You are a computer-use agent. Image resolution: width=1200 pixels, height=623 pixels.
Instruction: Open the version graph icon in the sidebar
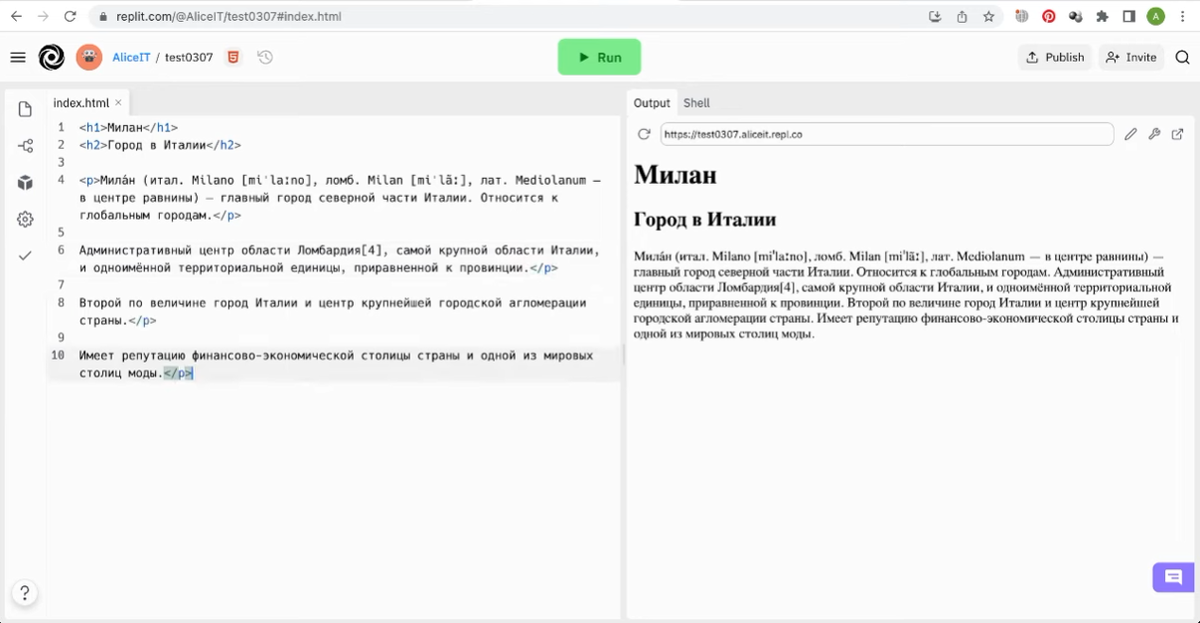[24, 144]
